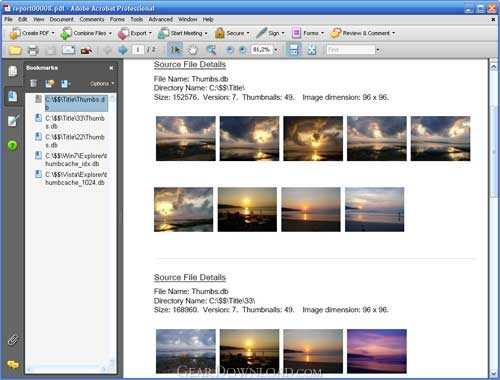Screen dimensions: 500x380
Task: Go to next page arrow
Action: pyautogui.click(x=123, y=50)
